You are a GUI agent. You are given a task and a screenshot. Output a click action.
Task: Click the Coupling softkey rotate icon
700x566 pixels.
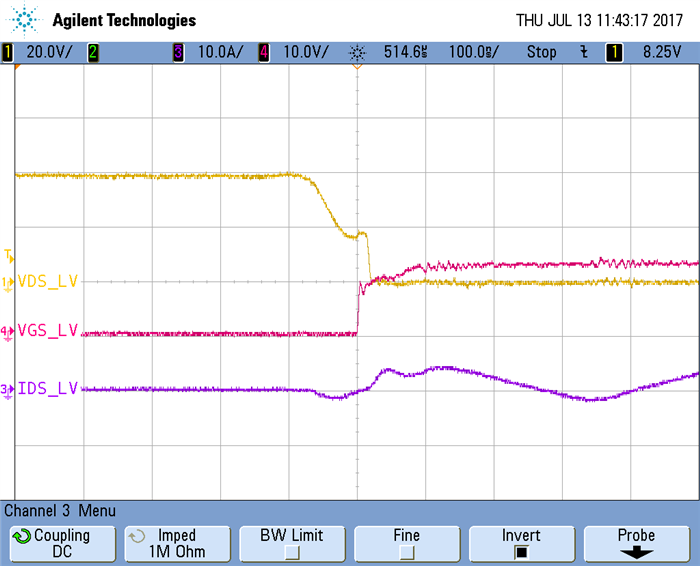(x=20, y=536)
